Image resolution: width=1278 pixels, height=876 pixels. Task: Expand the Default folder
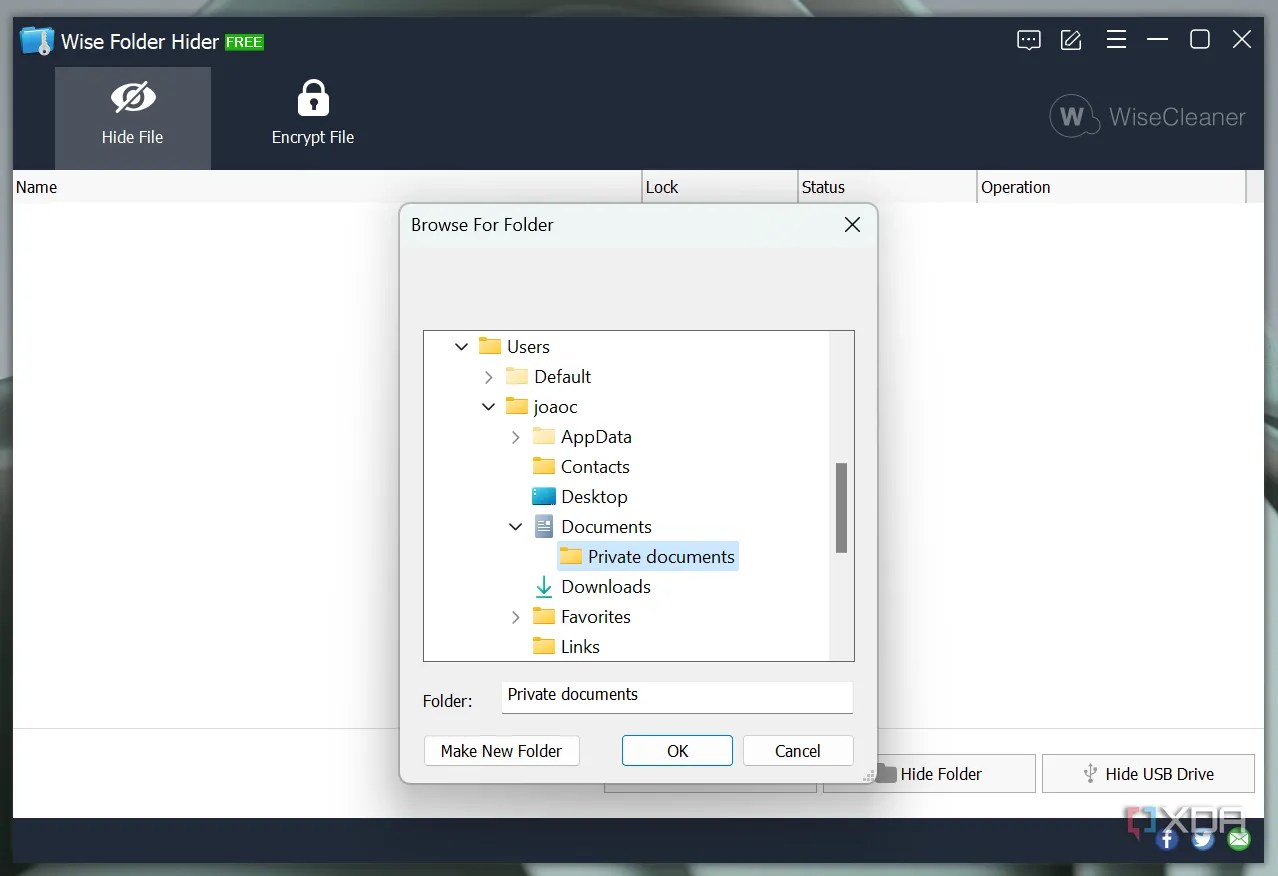(488, 376)
